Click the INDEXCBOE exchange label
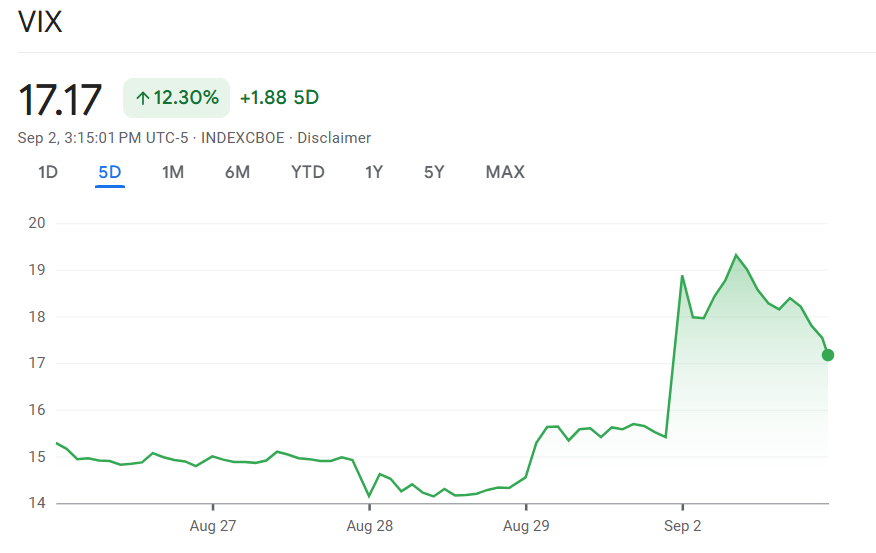The height and width of the screenshot is (553, 876). coord(243,138)
